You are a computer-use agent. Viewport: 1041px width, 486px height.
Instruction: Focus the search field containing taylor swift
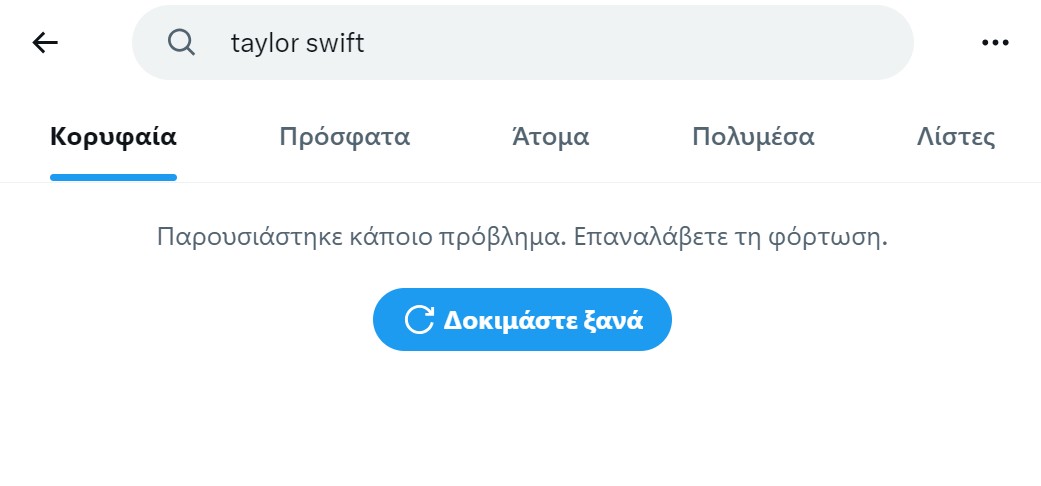click(523, 43)
